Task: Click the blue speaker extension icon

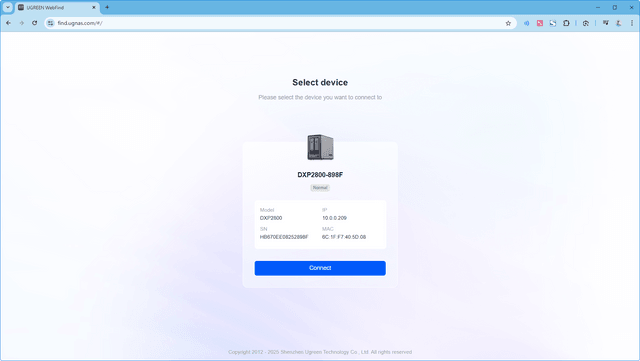Action: click(x=527, y=23)
